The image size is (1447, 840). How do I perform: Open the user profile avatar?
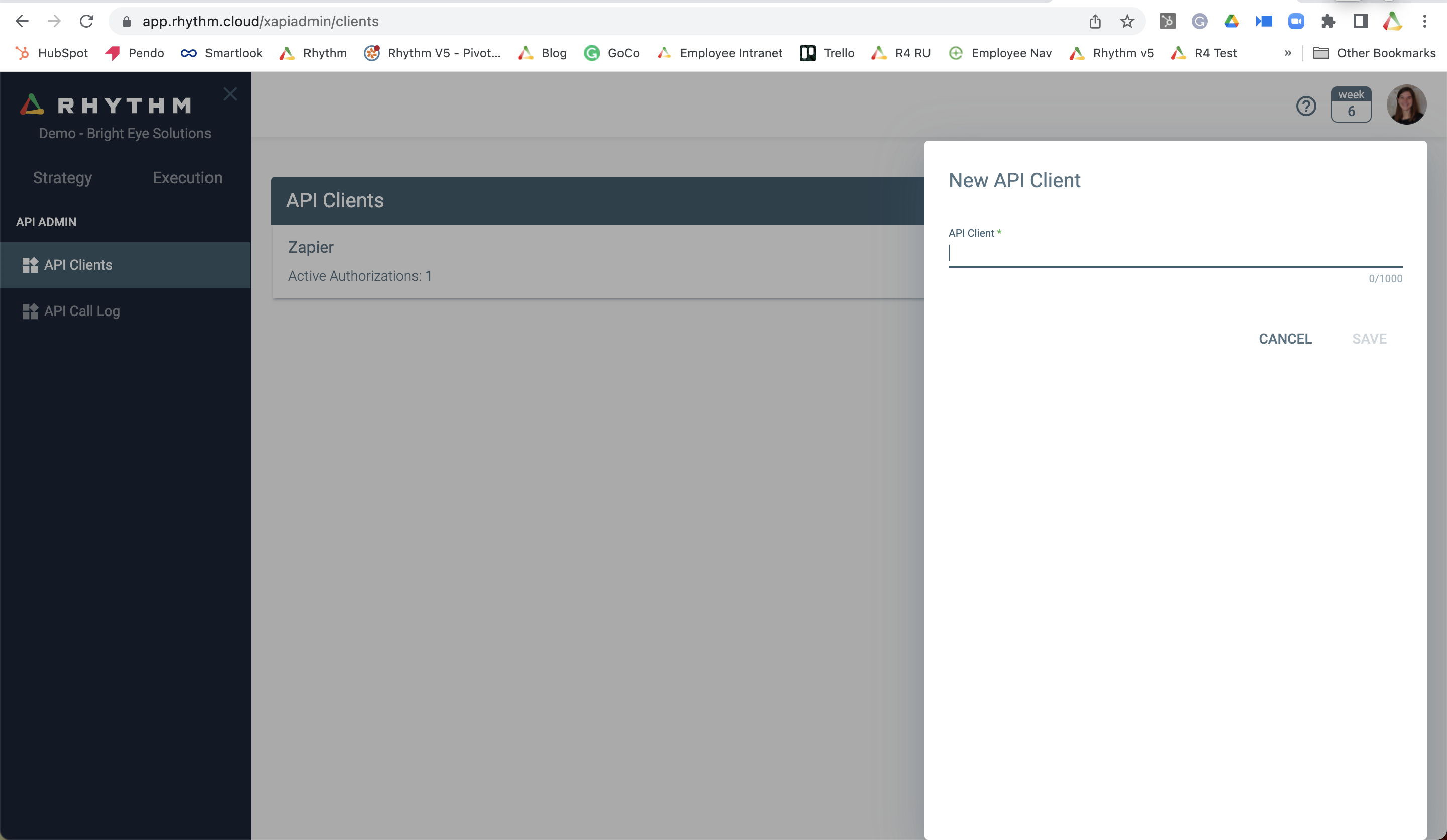click(x=1406, y=104)
